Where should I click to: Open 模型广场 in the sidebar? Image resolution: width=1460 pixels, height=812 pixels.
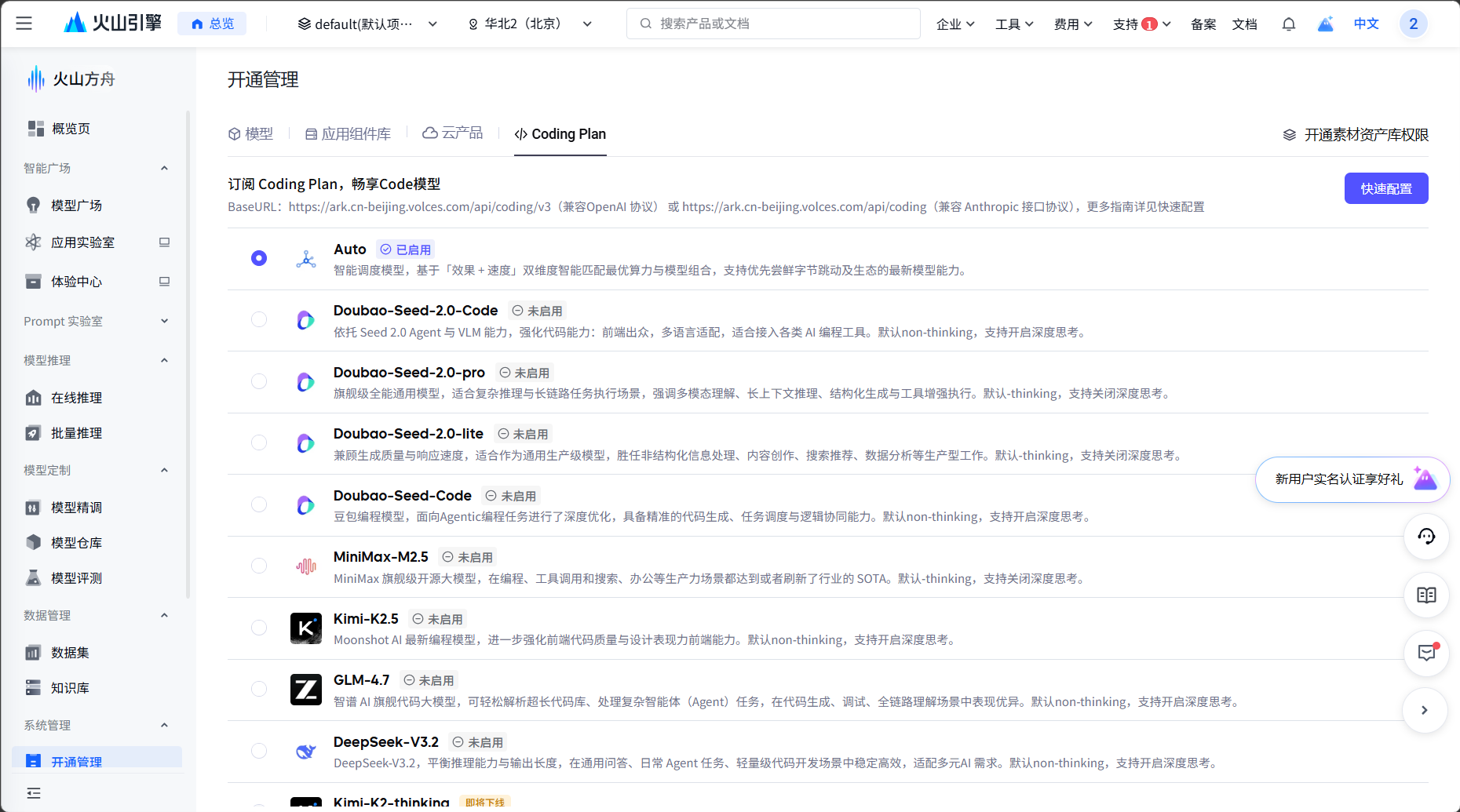click(76, 206)
